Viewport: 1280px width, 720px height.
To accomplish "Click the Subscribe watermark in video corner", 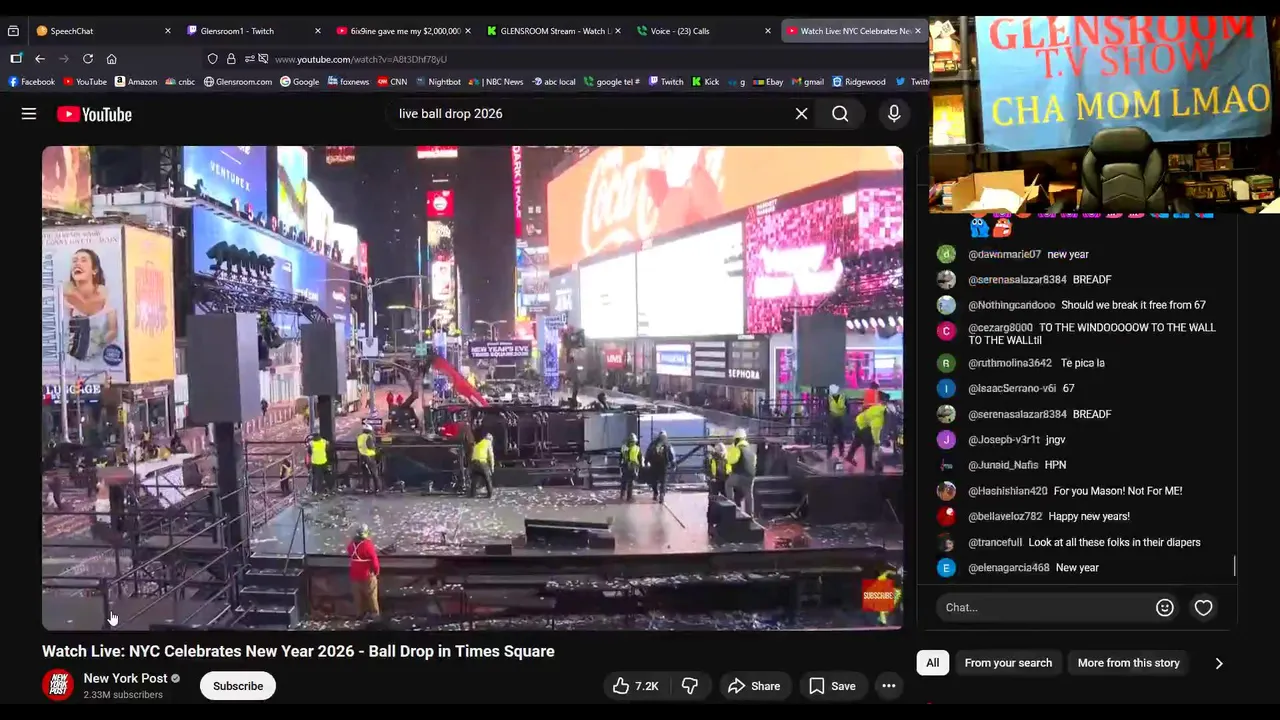I will (x=880, y=597).
